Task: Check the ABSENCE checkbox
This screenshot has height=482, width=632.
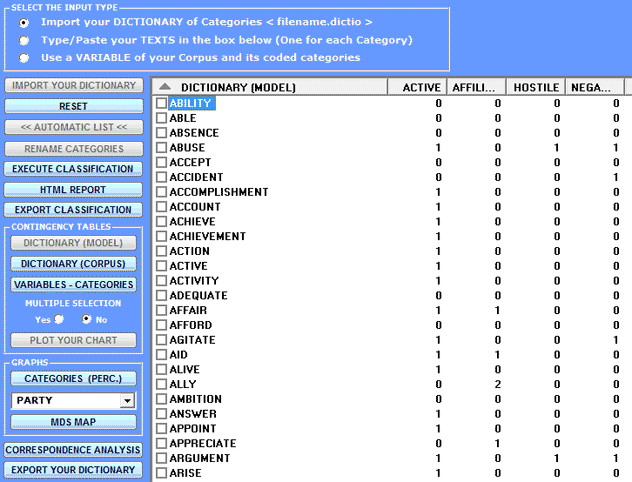Action: [x=162, y=133]
